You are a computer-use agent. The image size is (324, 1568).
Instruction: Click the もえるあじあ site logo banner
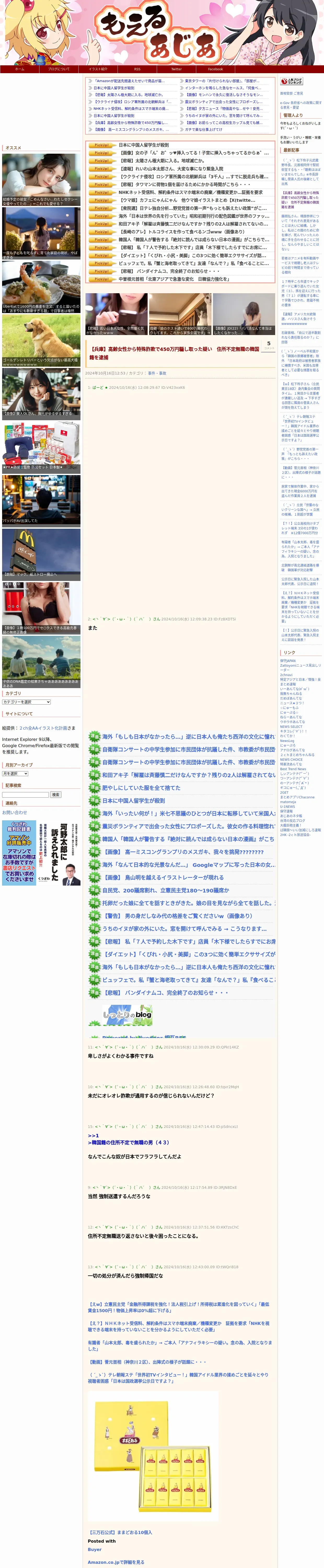pyautogui.click(x=162, y=32)
